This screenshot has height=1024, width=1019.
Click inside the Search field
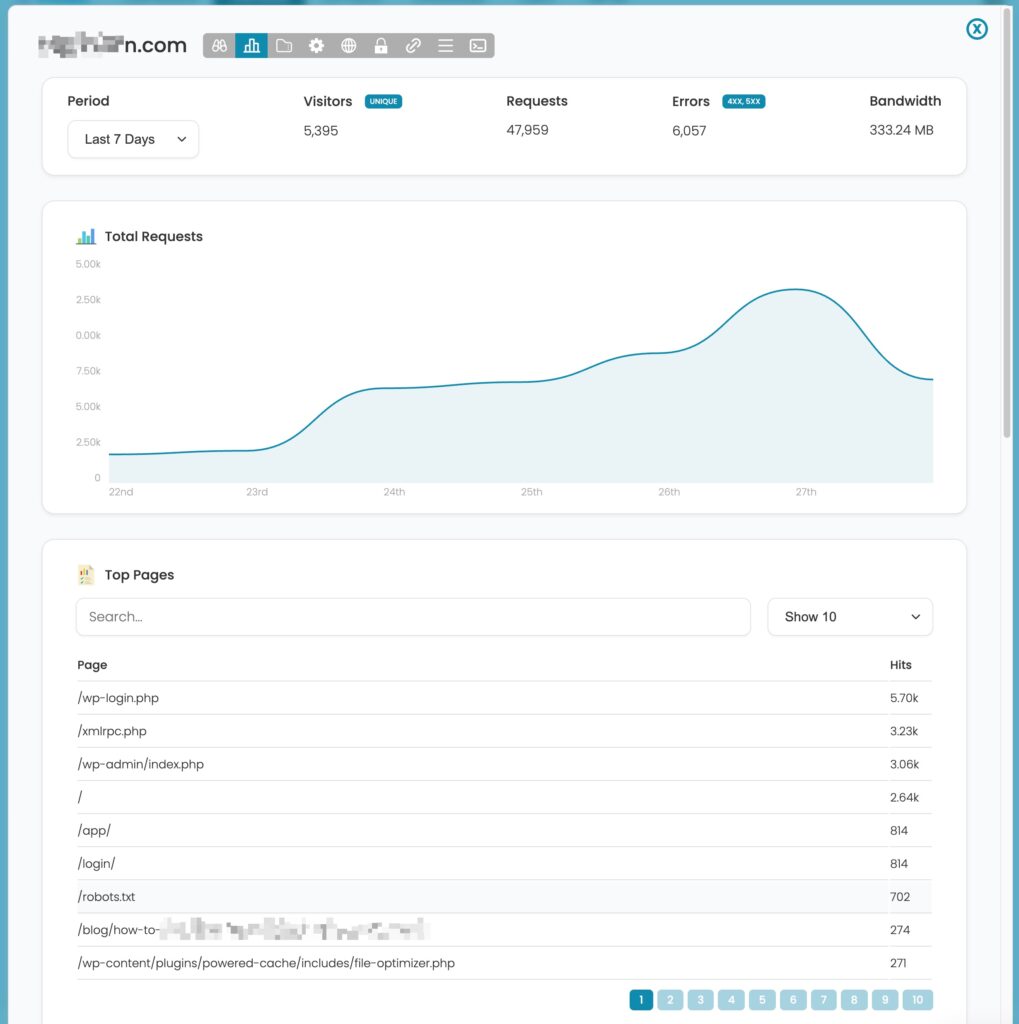413,616
